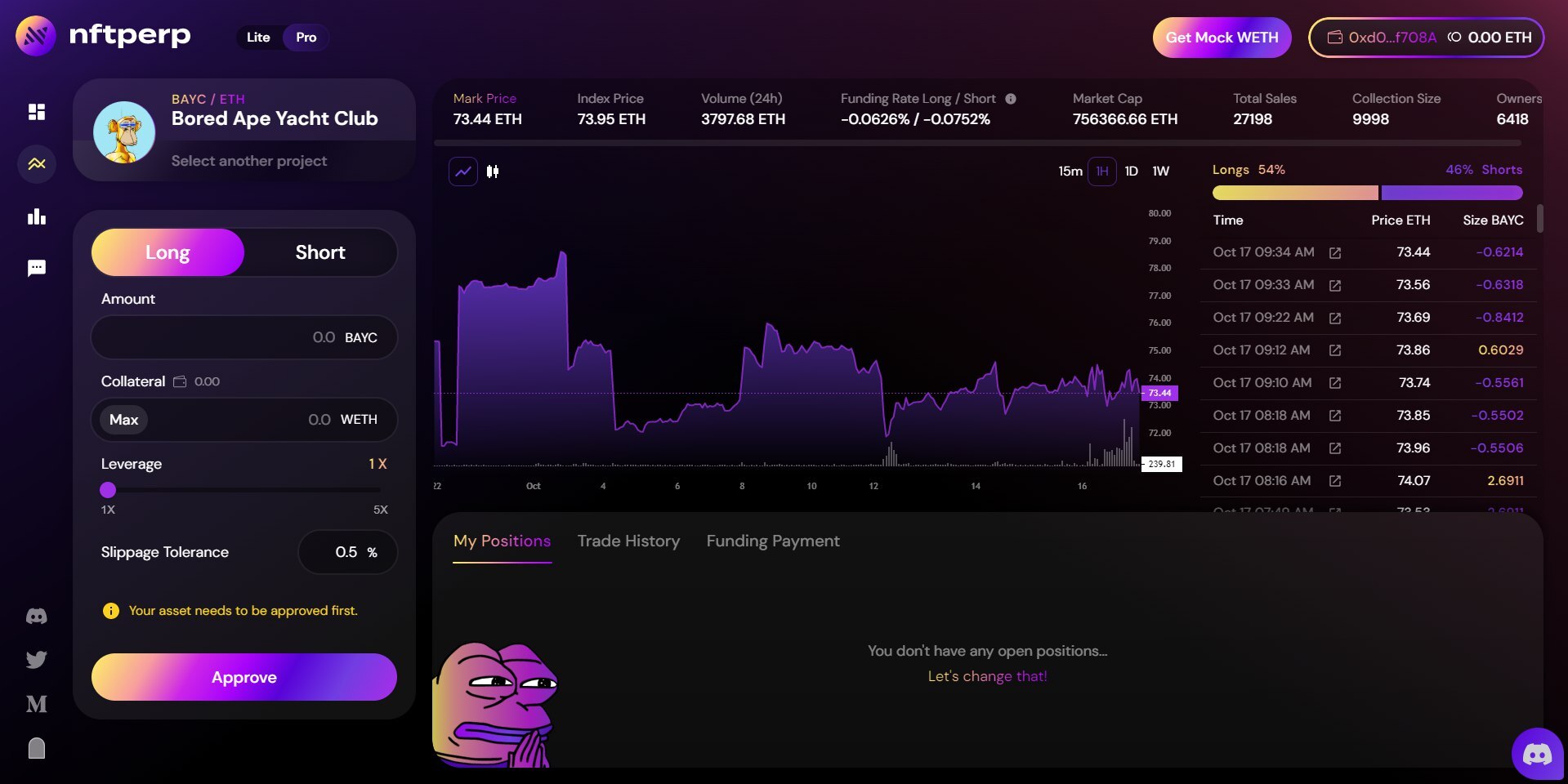Click the 2.6911 trade size value

pyautogui.click(x=1505, y=481)
